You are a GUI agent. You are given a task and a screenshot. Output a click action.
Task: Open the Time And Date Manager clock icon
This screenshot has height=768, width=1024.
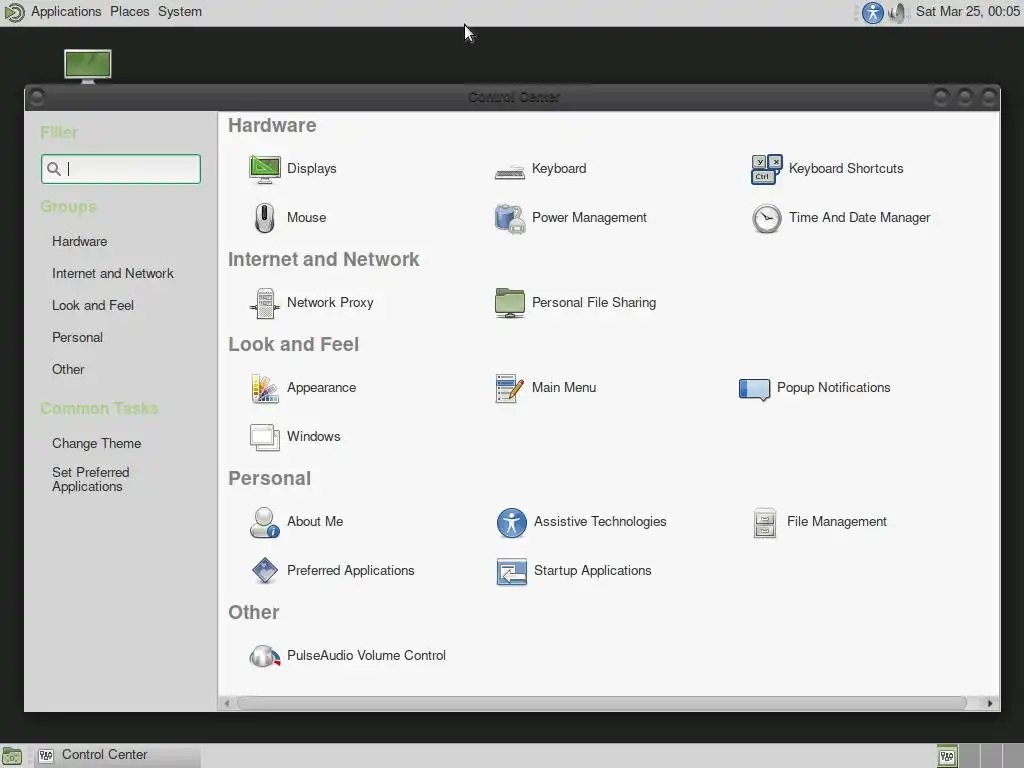766,218
